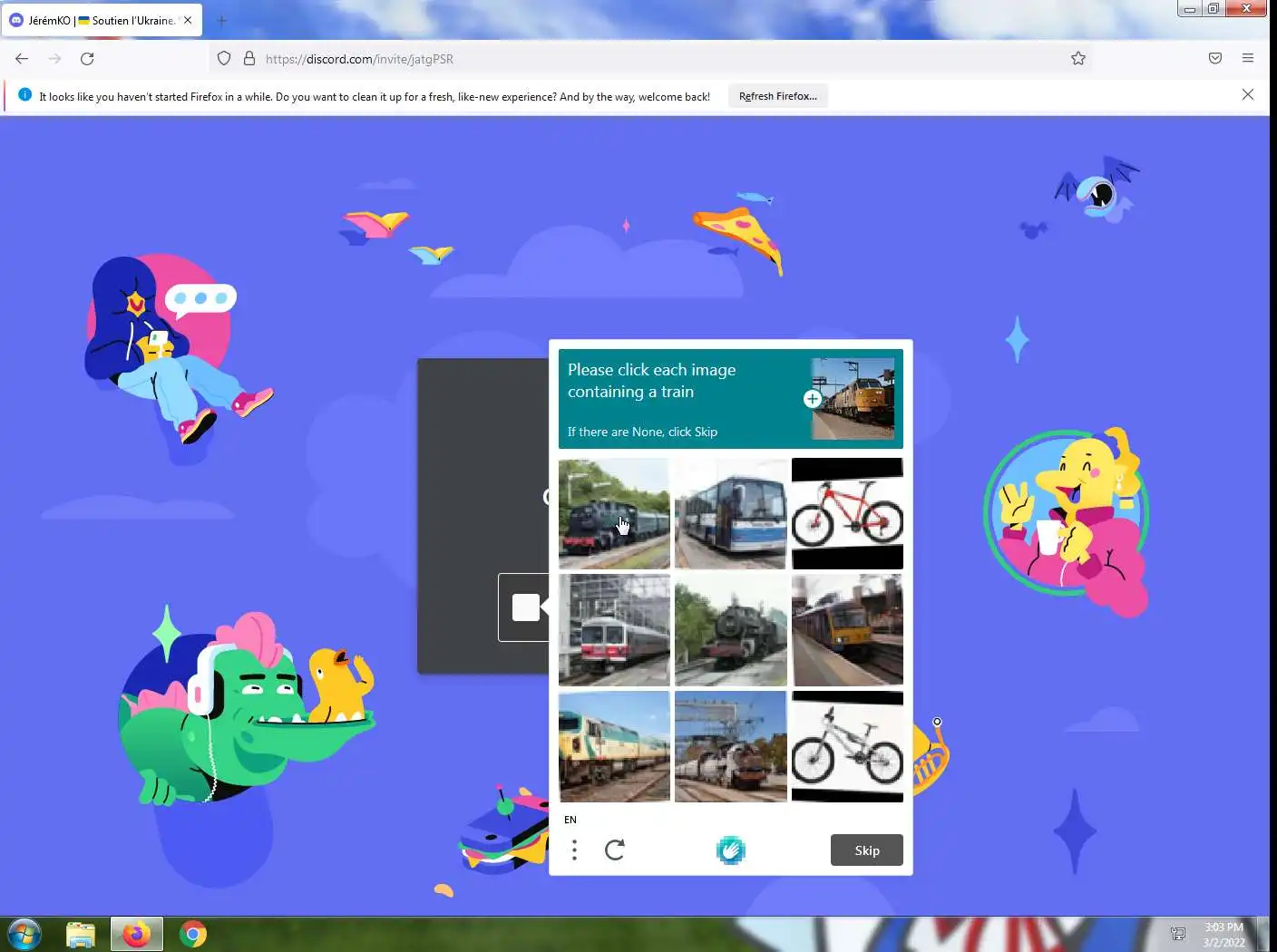Click the example train picture in the captcha header
Image resolution: width=1277 pixels, height=952 pixels.
point(853,399)
